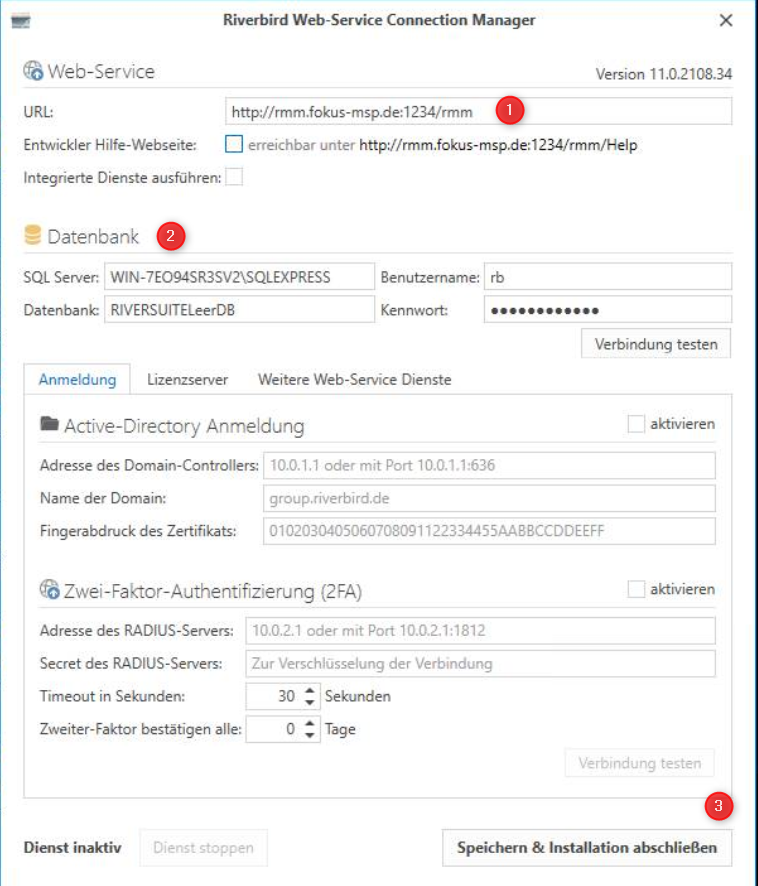Image resolution: width=758 pixels, height=886 pixels.
Task: Click Fingerabdruck des Zertifikats field
Action: (490, 531)
